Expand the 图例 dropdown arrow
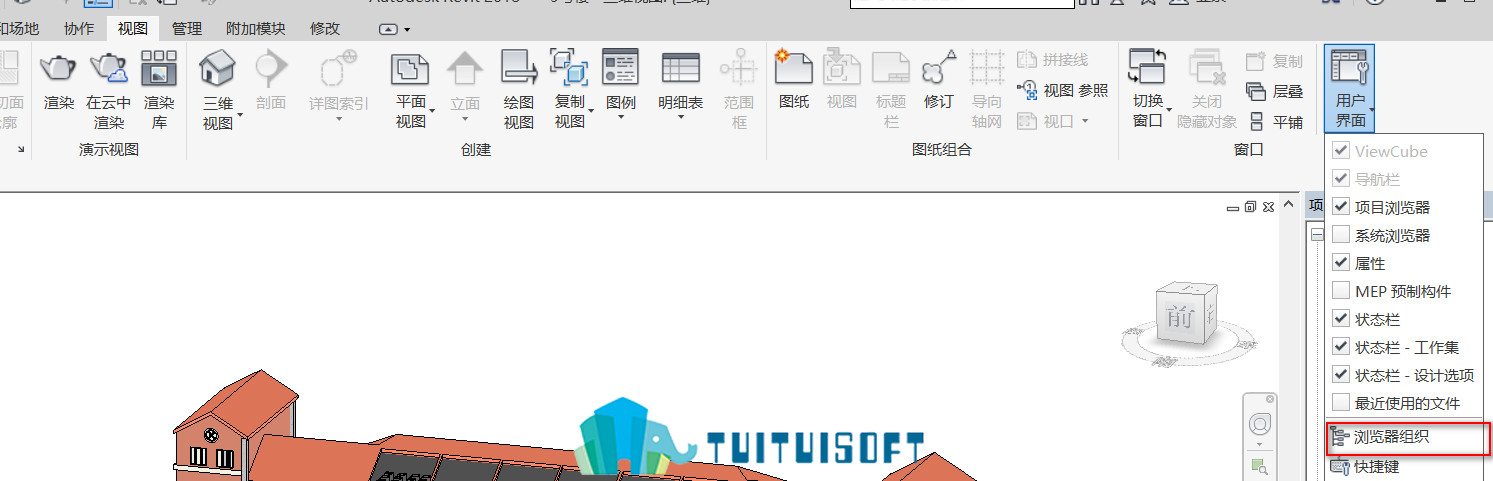Image resolution: width=1493 pixels, height=481 pixels. point(620,119)
